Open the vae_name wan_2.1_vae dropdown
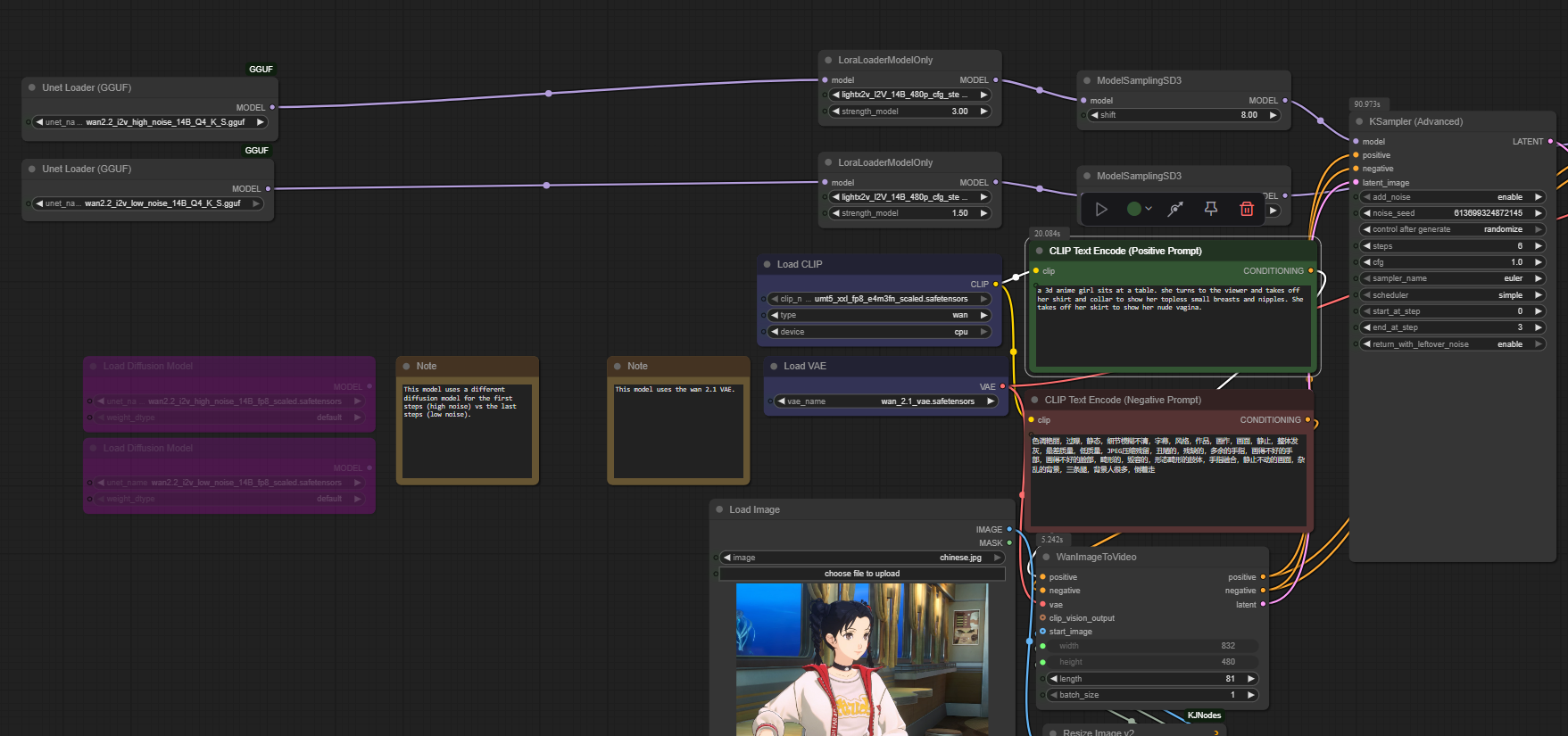This screenshot has width=1568, height=736. tap(886, 401)
